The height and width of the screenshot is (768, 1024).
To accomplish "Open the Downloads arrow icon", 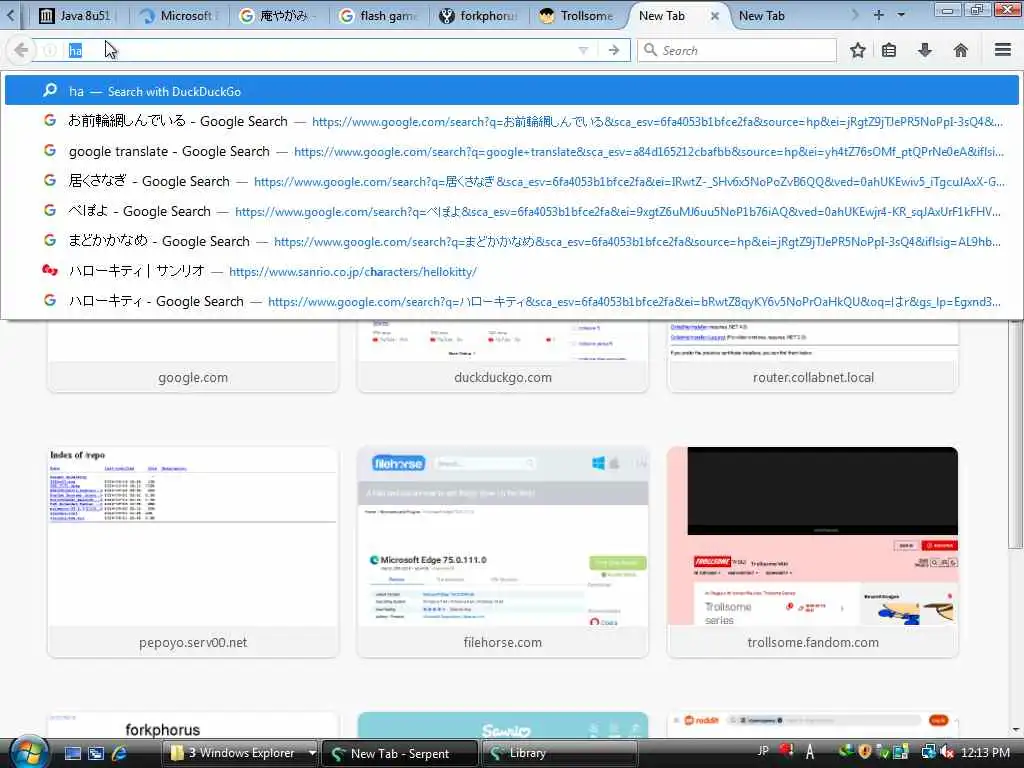I will [925, 50].
